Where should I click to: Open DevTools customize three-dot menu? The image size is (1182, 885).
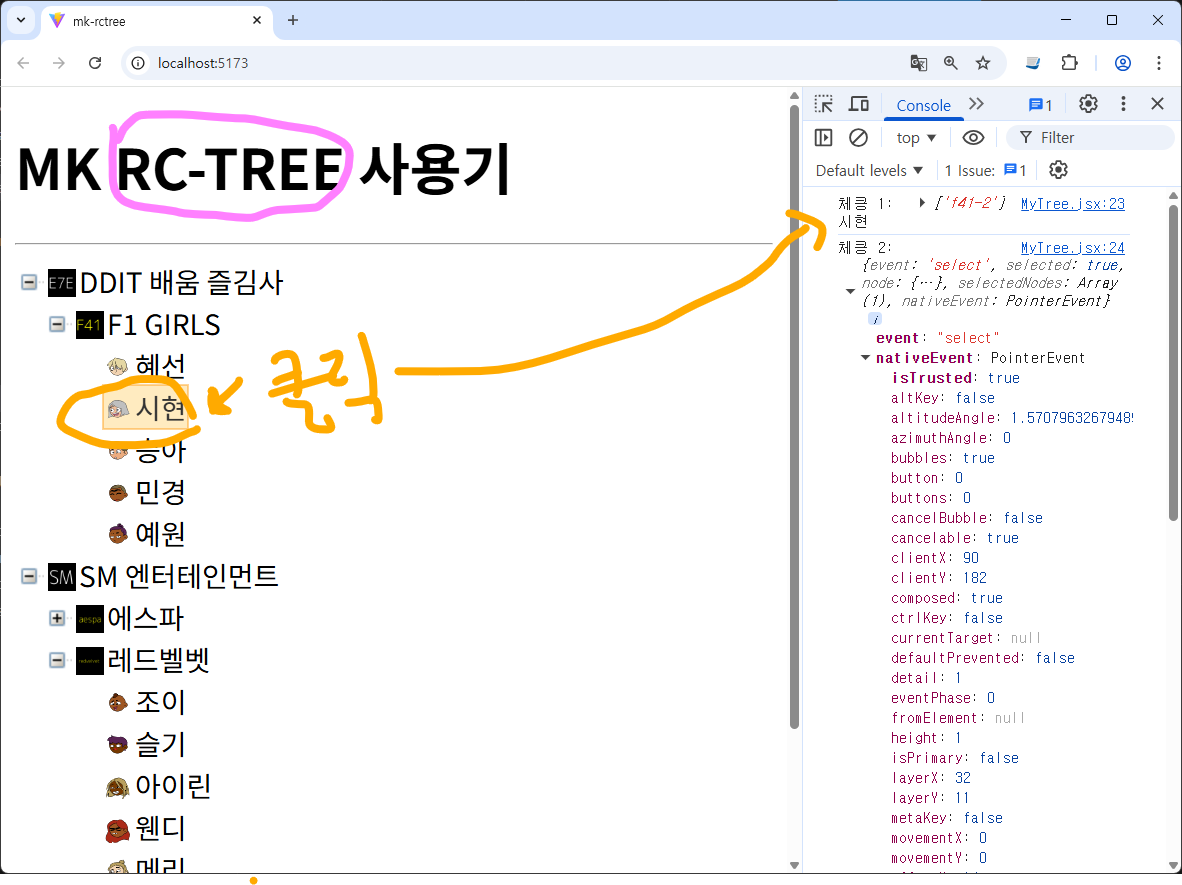coord(1123,104)
